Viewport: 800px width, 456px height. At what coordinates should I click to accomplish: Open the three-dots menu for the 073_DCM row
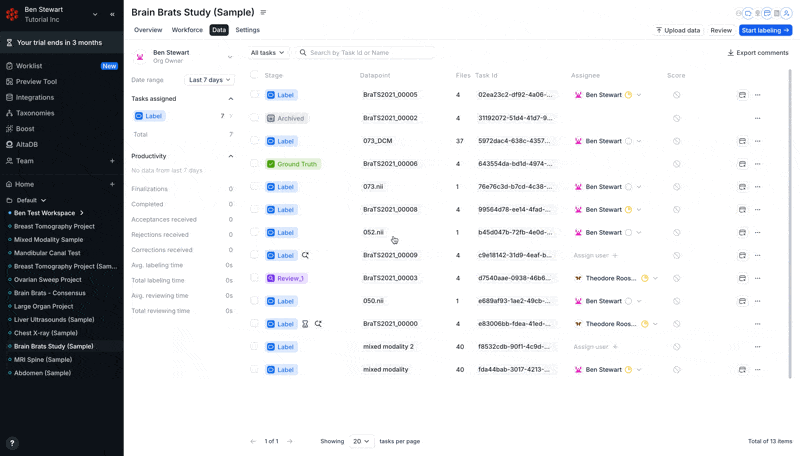coord(758,141)
